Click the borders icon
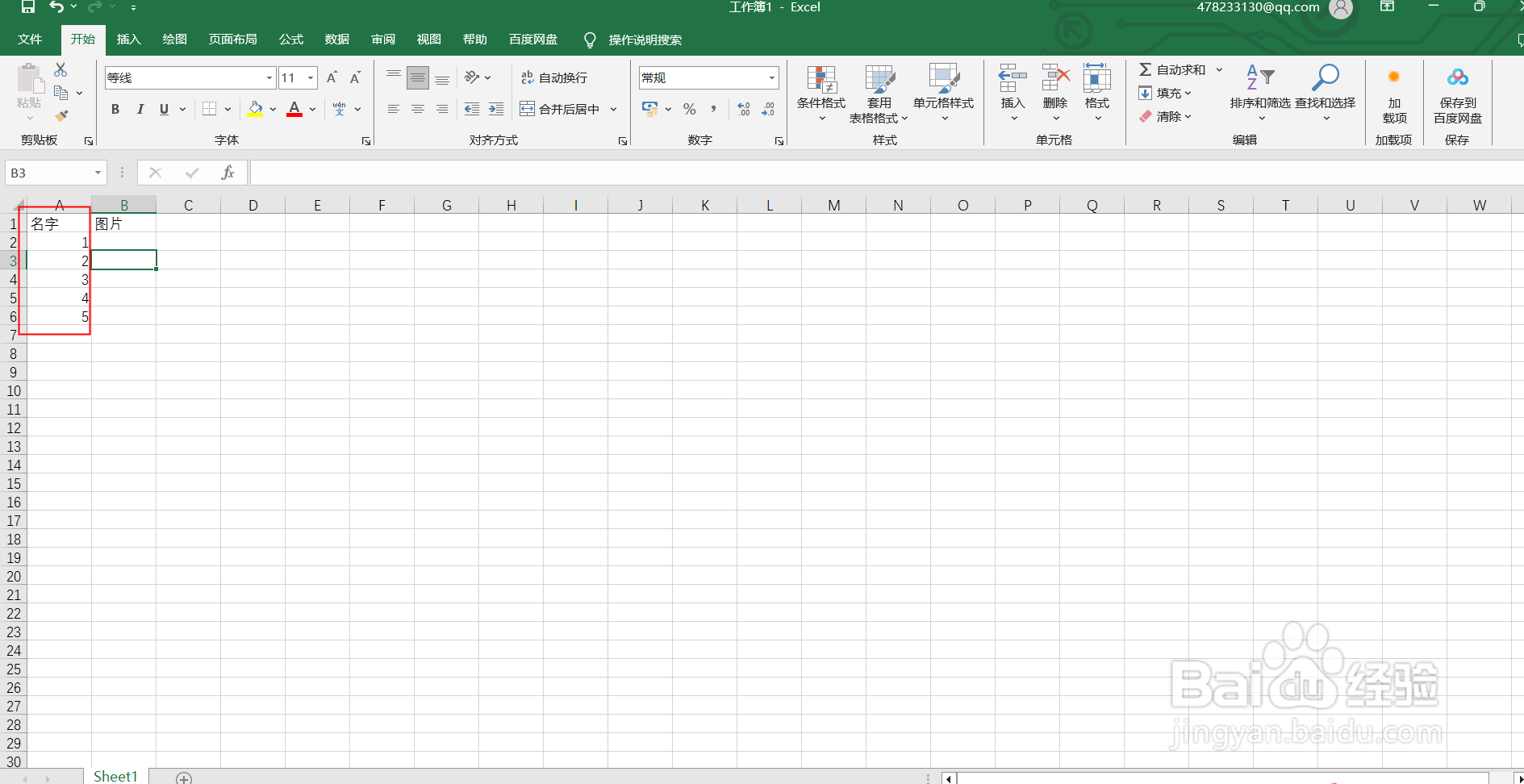The height and width of the screenshot is (784, 1524). tap(210, 109)
